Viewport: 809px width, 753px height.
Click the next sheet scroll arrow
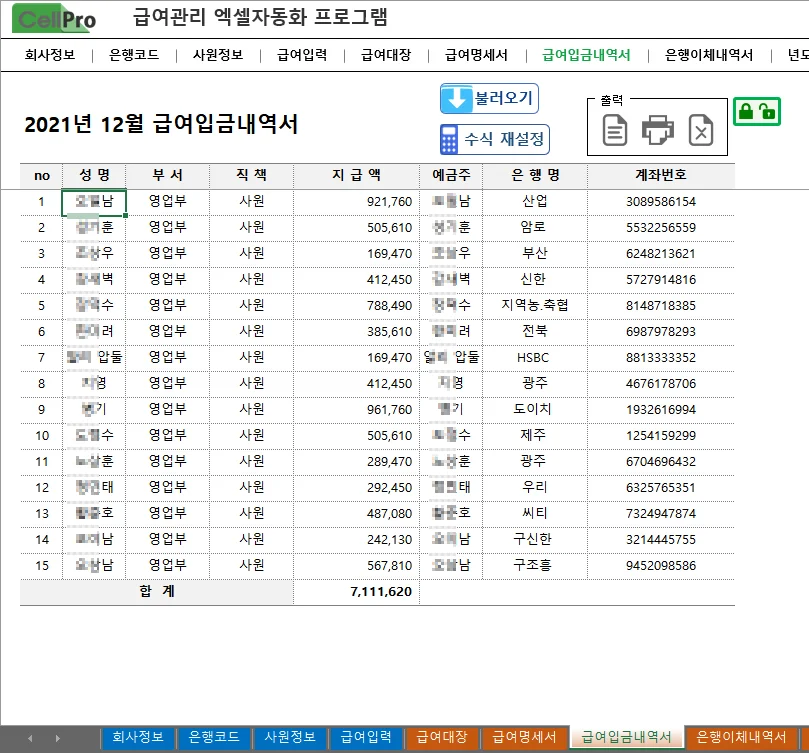pos(58,739)
